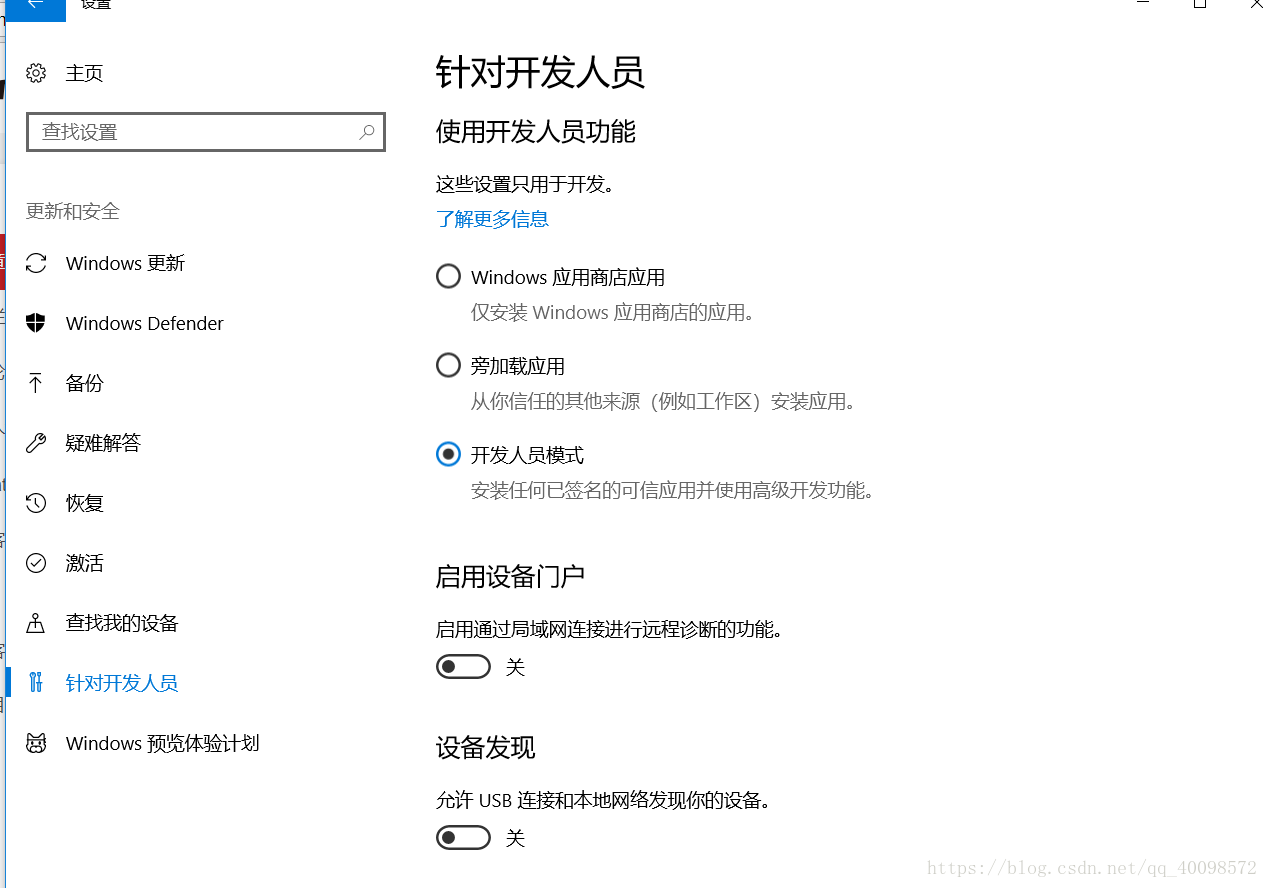The image size is (1268, 888).
Task: Select 旁加载应用 radio button
Action: (x=449, y=365)
